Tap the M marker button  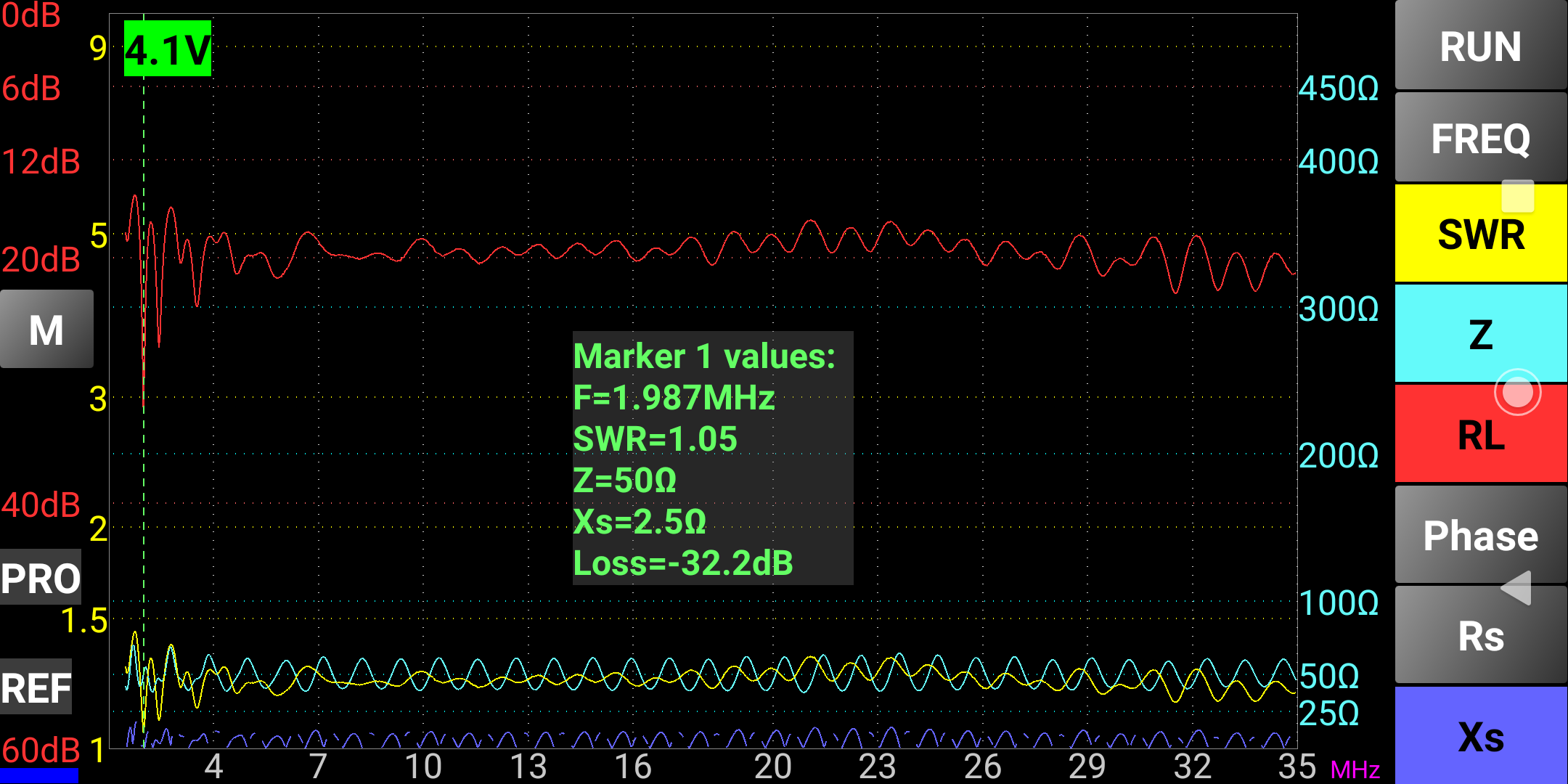pos(46,330)
